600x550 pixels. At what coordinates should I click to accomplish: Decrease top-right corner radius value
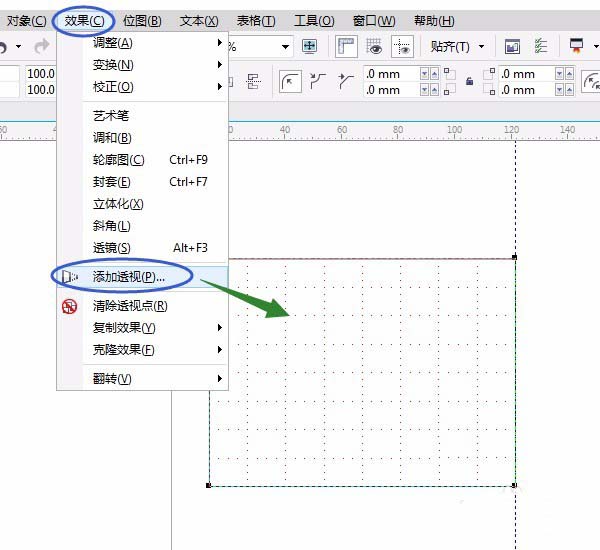[x=559, y=73]
